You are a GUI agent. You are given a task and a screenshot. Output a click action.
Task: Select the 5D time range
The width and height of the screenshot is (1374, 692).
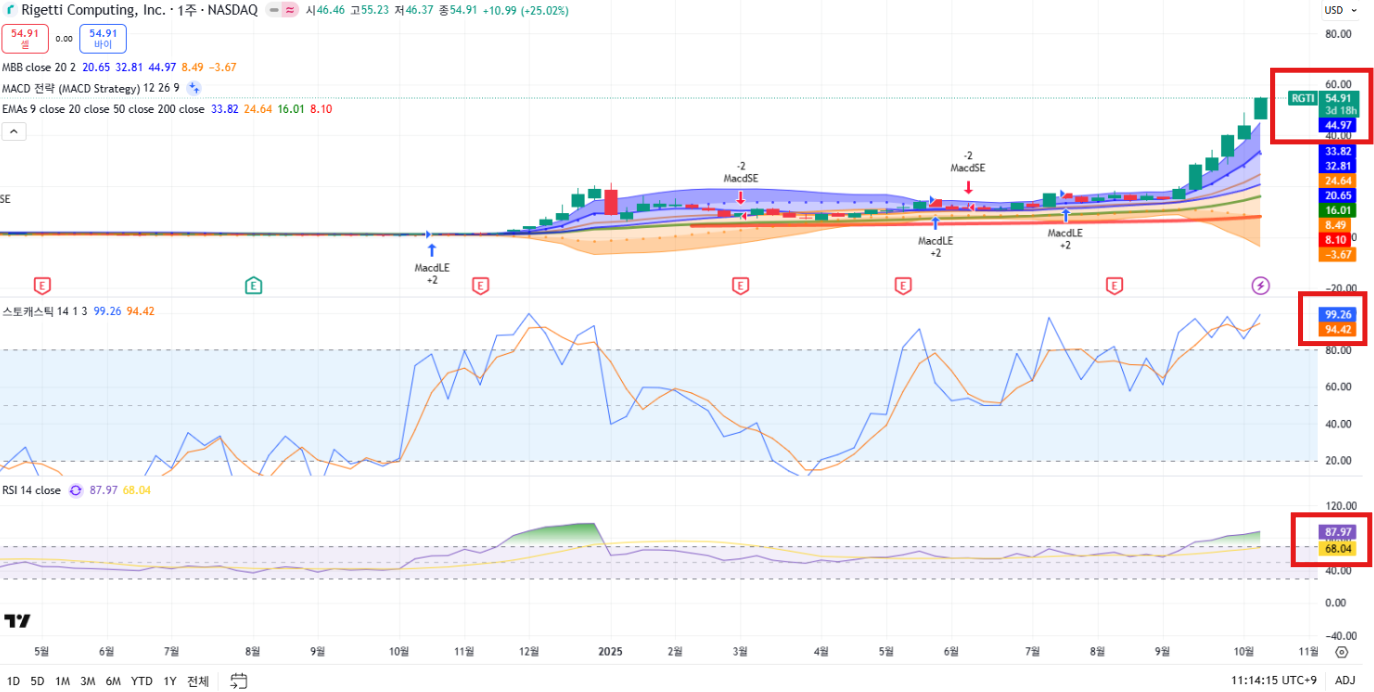(37, 681)
